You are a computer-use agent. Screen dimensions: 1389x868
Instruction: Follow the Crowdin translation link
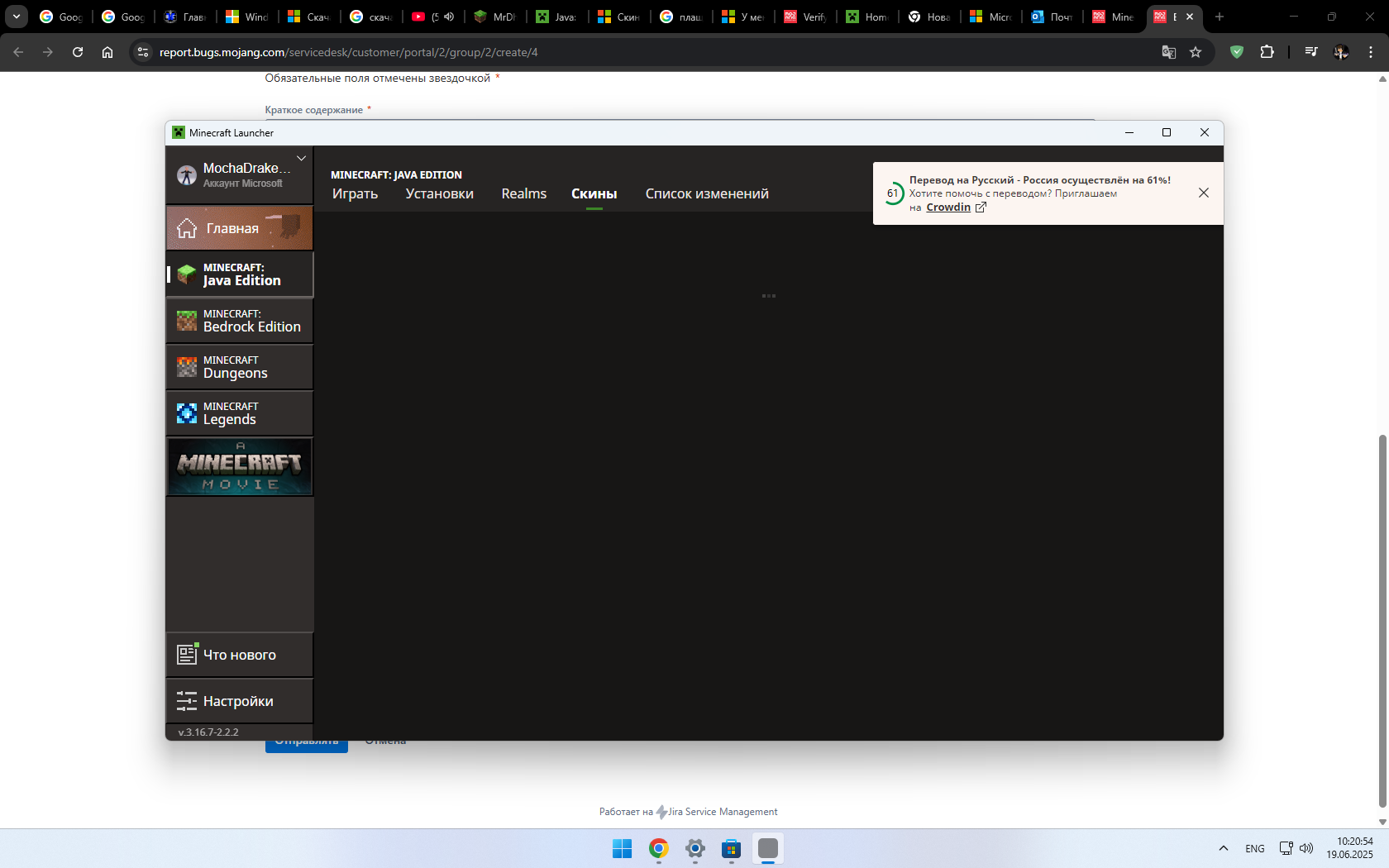point(948,207)
